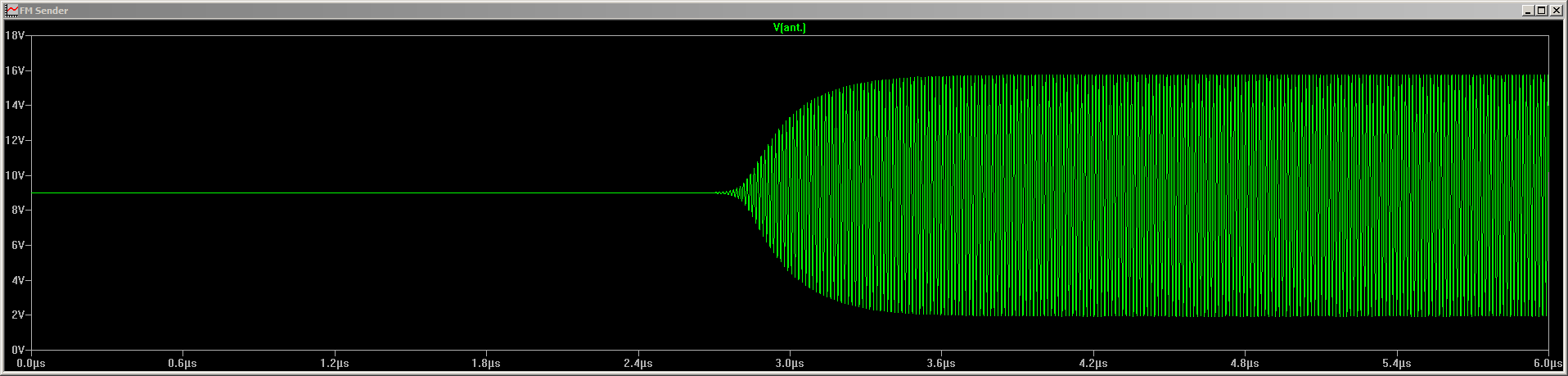Click the LTspice waveform icon in title bar
This screenshot has height=376, width=1568.
12,10
